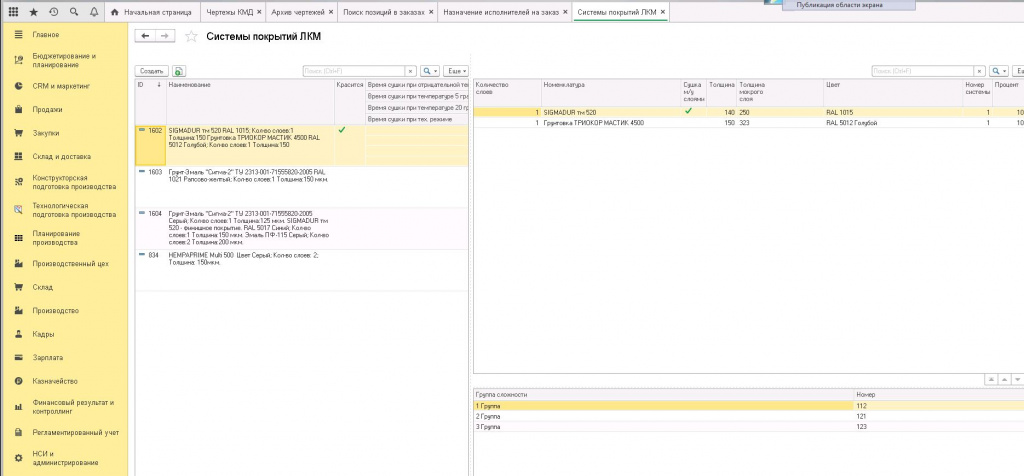Screen dimensions: 1024x476
Task: Open notifications bell icon
Action: [x=93, y=12]
